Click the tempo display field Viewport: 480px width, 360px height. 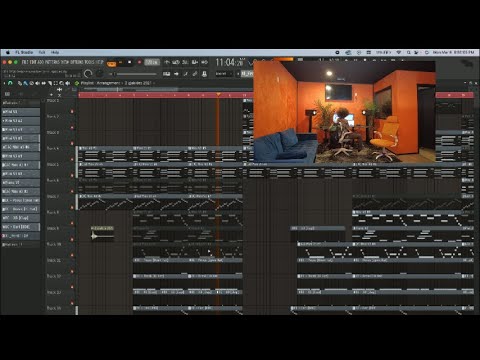coord(152,62)
